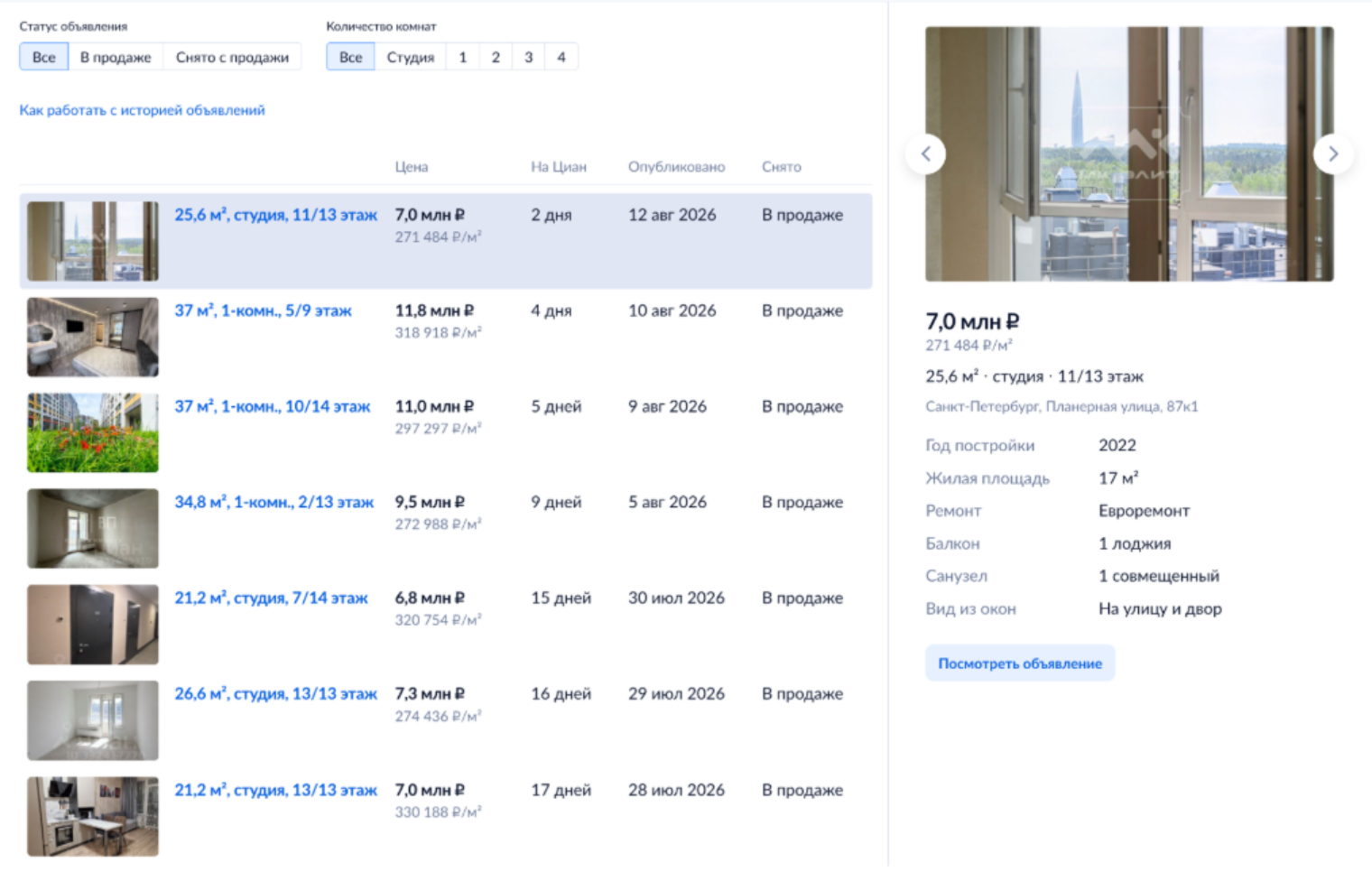Click thumbnail of 37 м² 10/14 этаж listing

pyautogui.click(x=93, y=432)
